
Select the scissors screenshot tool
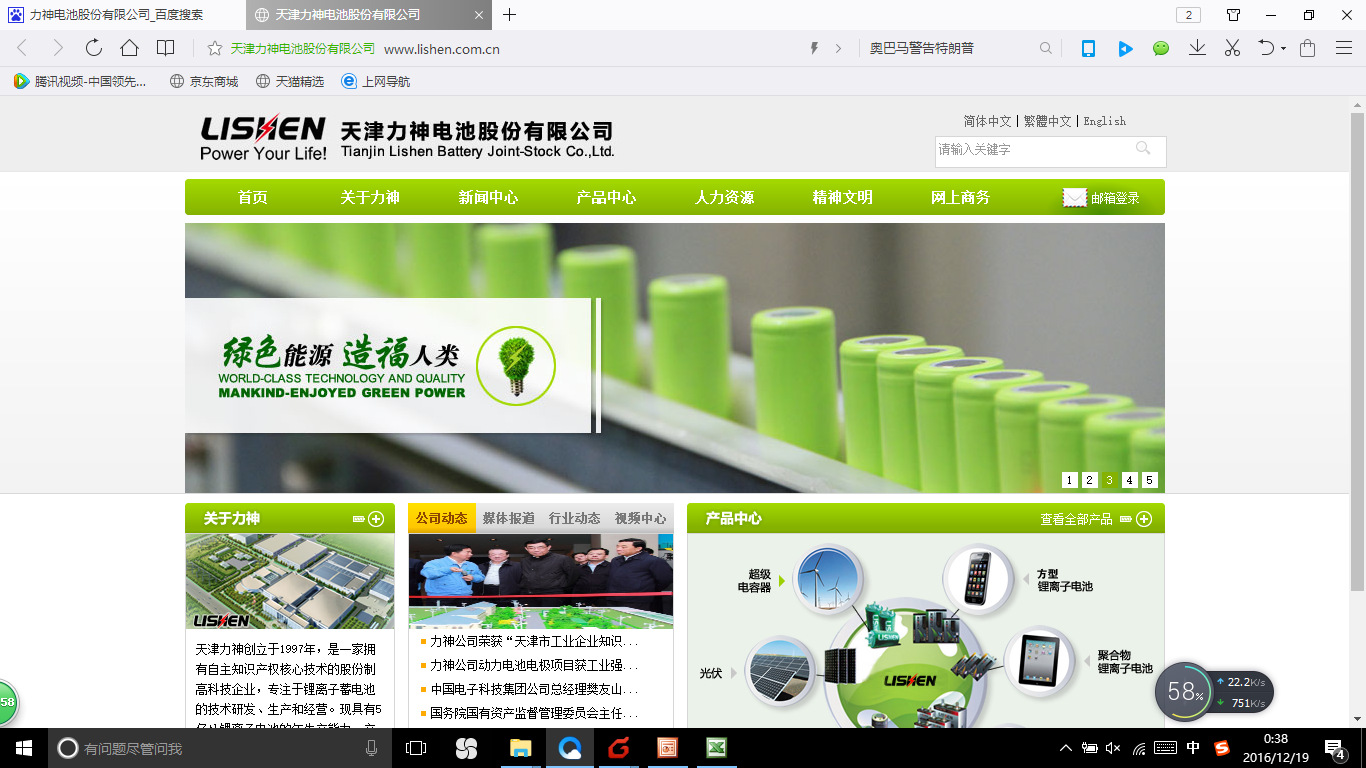click(1232, 48)
